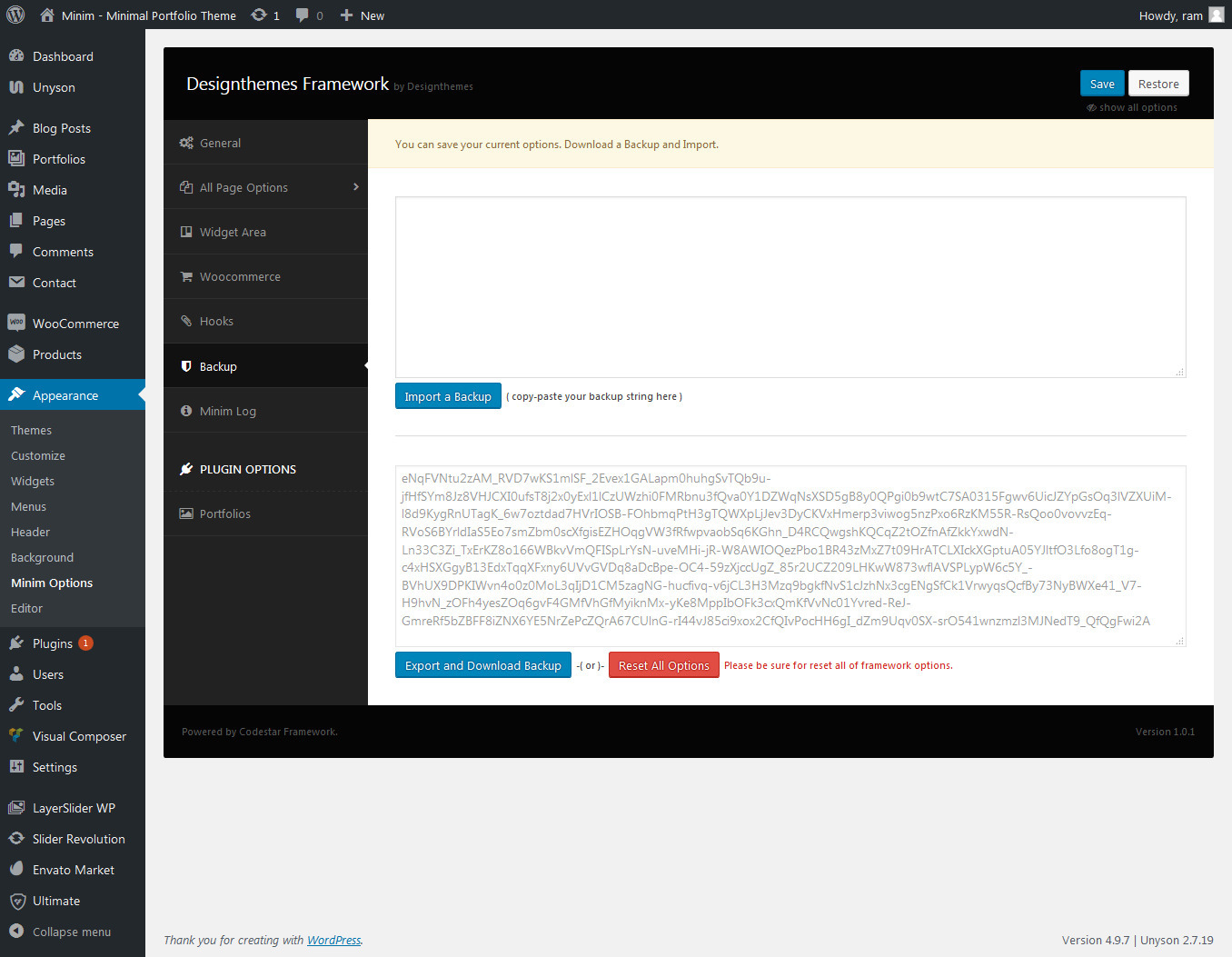Click the Contact envelope icon
The height and width of the screenshot is (957, 1232).
pyautogui.click(x=16, y=282)
